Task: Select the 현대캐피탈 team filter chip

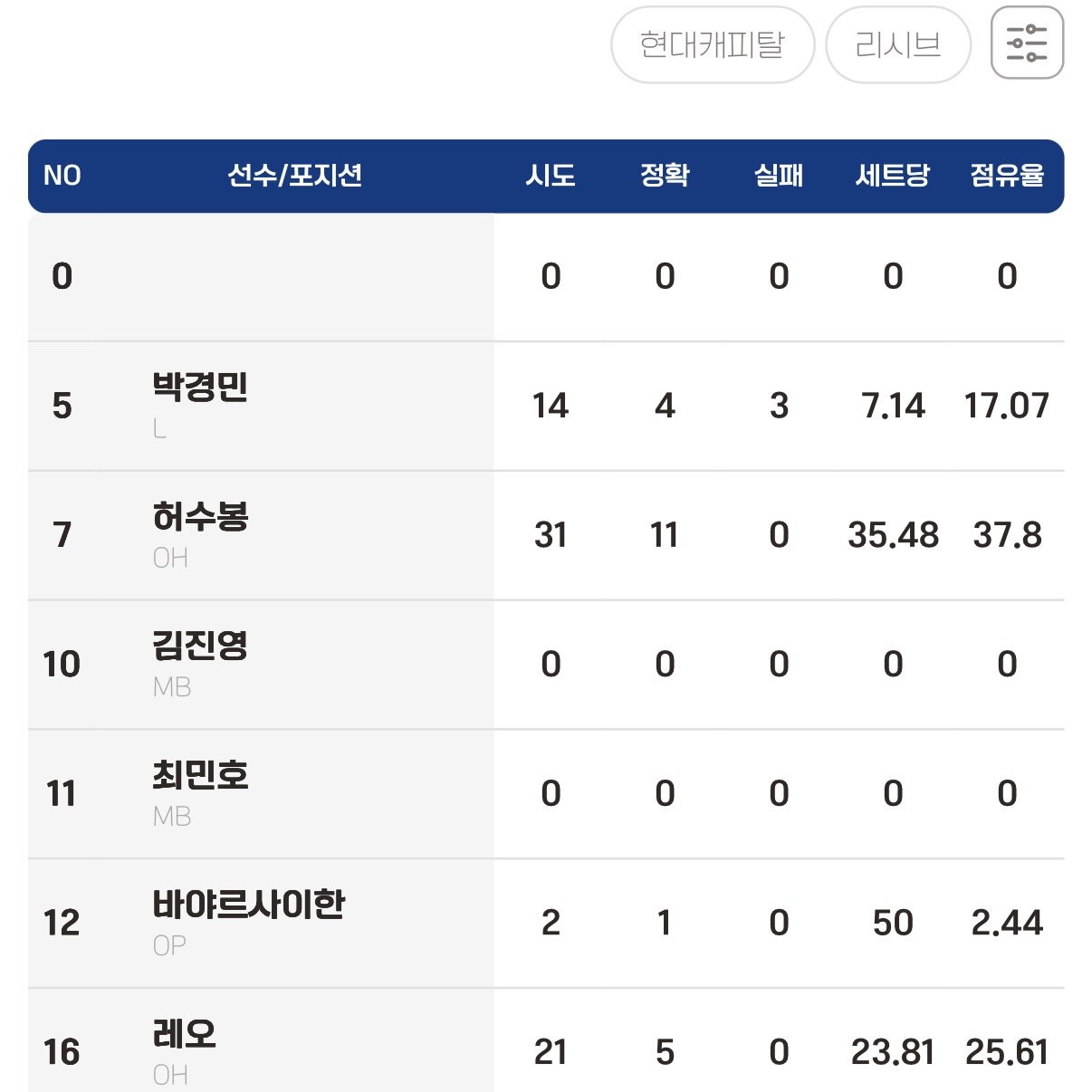Action: (x=713, y=44)
